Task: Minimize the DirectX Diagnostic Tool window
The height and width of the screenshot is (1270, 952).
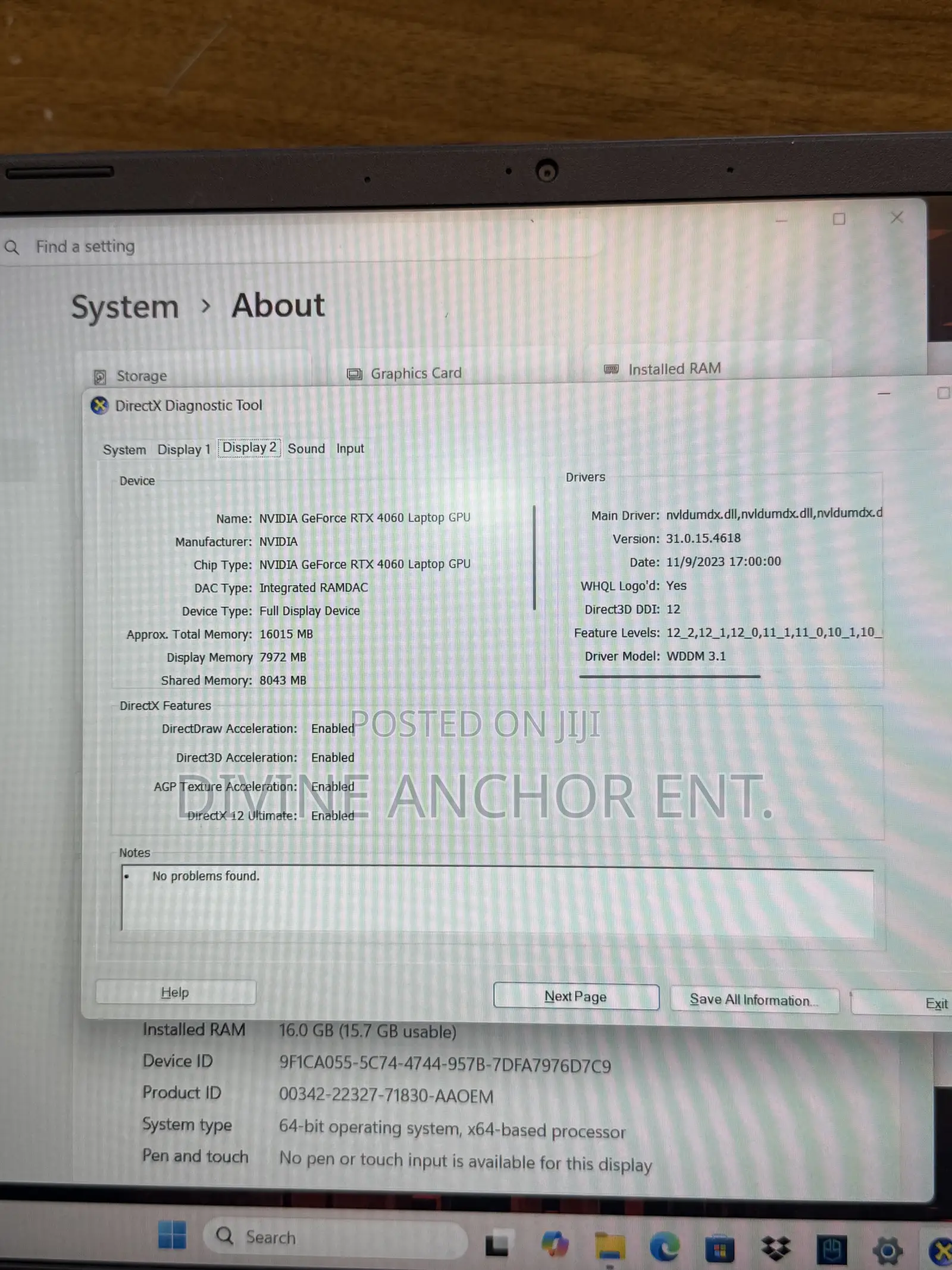Action: click(x=884, y=393)
